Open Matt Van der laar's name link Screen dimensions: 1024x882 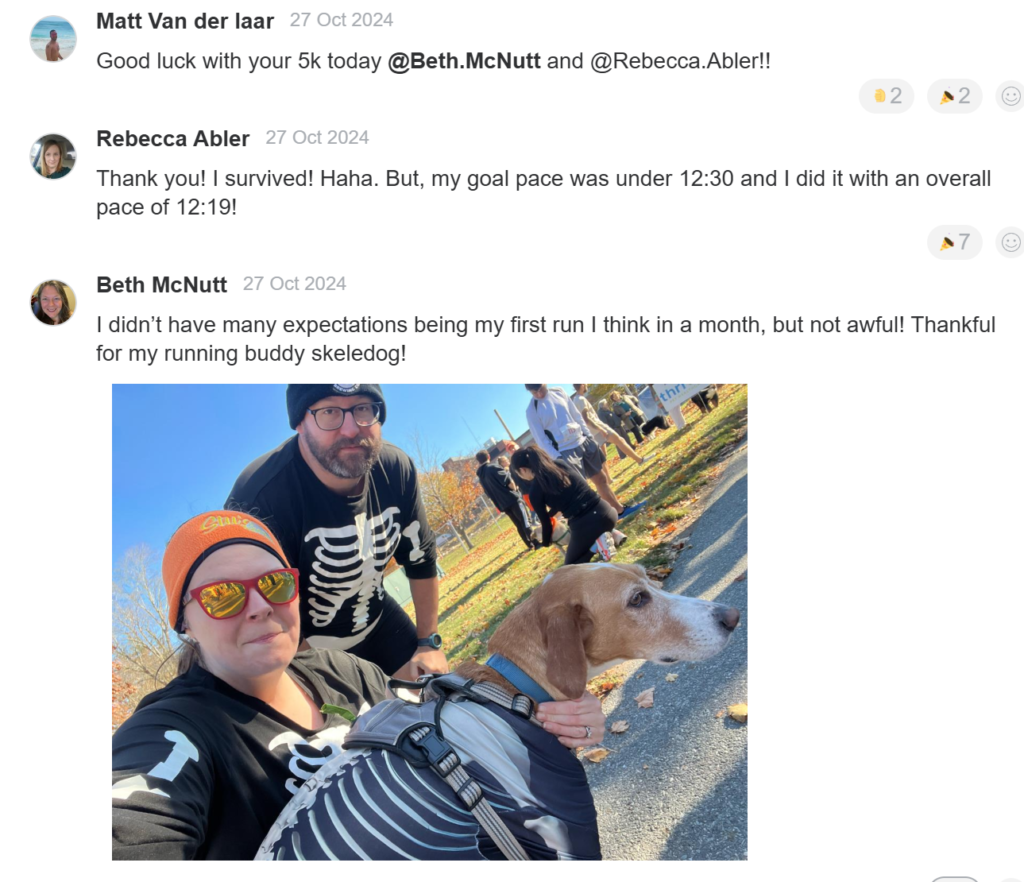point(185,21)
